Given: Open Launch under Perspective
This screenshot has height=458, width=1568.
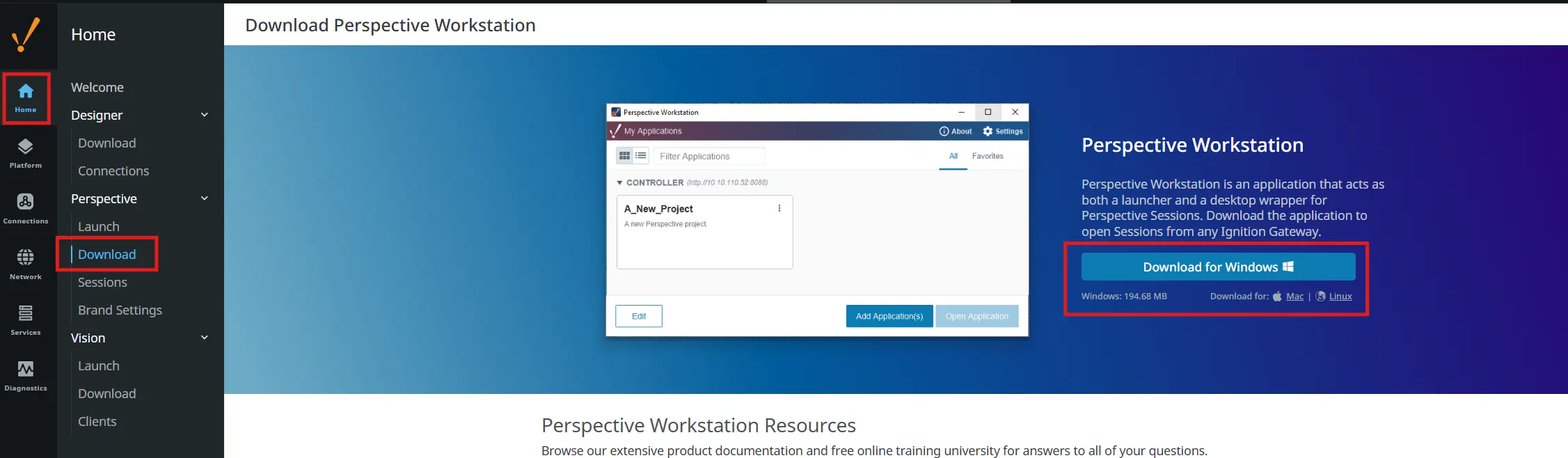Looking at the screenshot, I should 99,226.
